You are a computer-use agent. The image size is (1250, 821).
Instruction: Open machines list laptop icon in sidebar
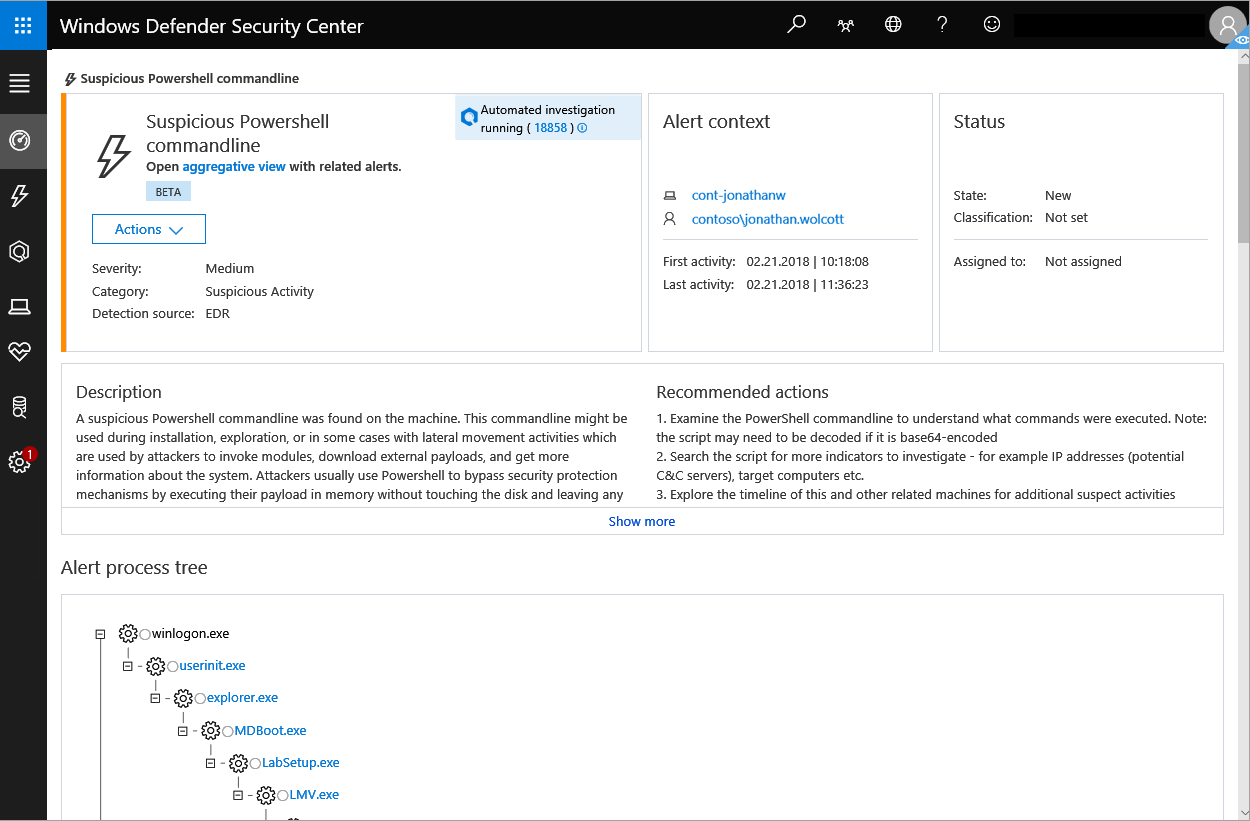tap(19, 307)
